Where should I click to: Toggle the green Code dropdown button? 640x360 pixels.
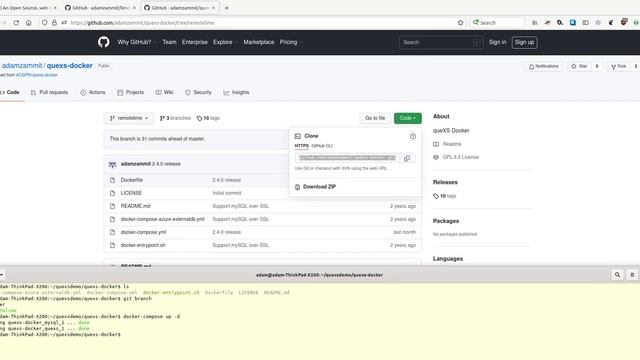click(407, 118)
